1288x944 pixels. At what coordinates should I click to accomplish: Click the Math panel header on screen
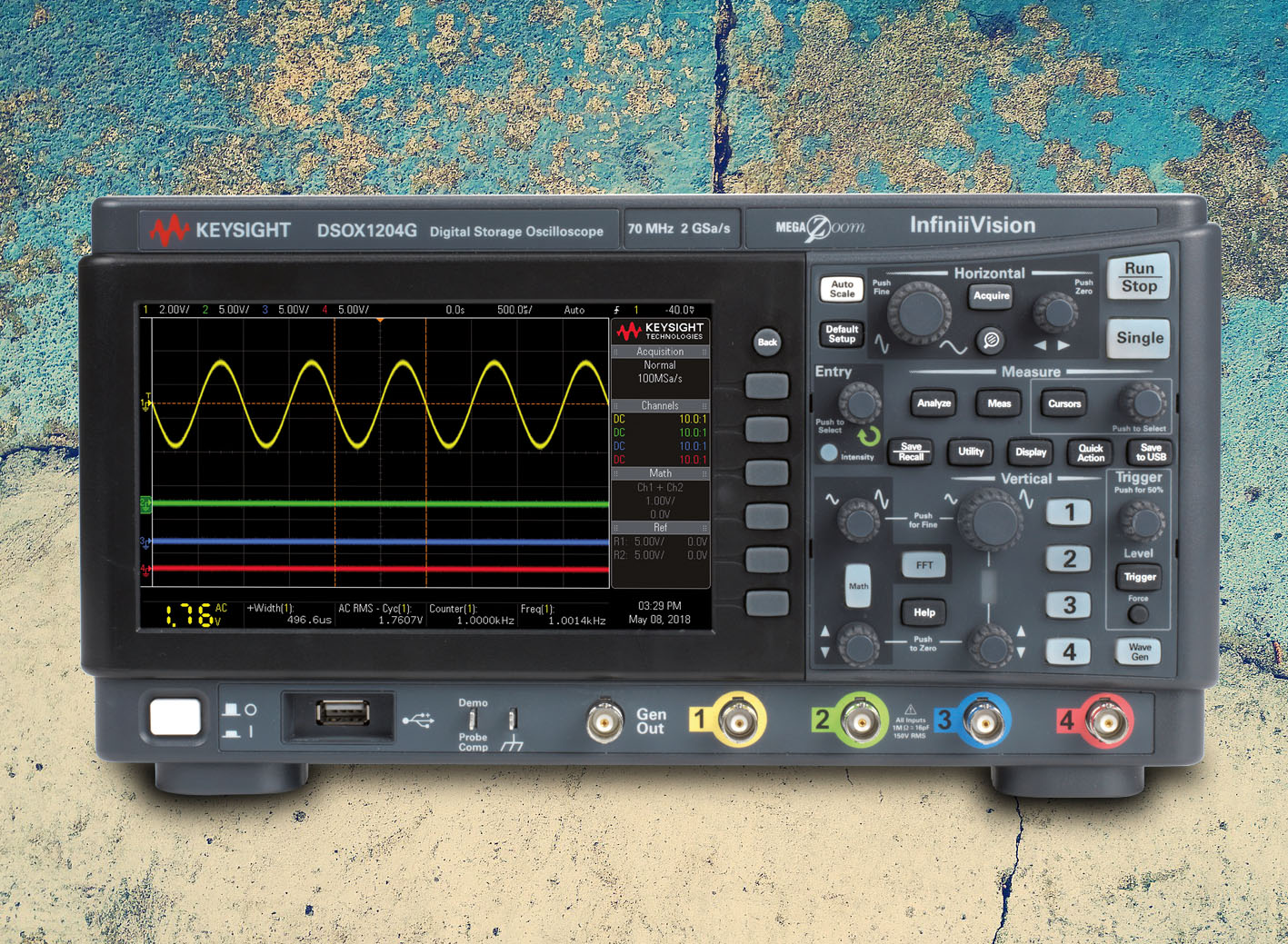click(660, 473)
